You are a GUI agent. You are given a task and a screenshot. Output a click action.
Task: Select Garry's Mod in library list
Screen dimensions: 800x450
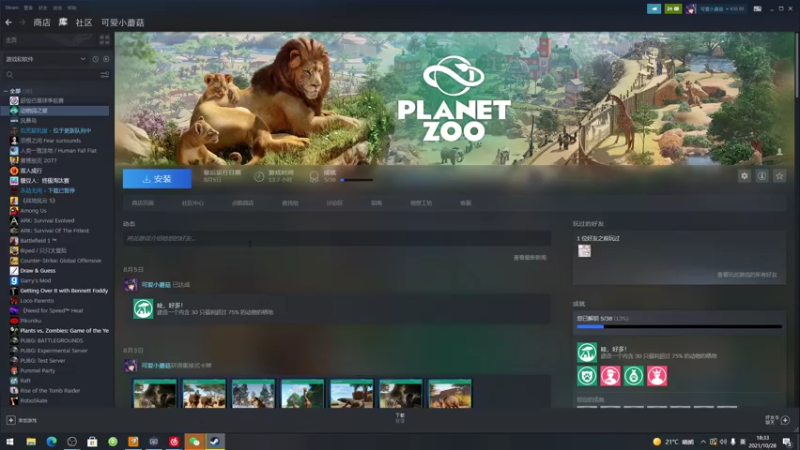point(35,281)
